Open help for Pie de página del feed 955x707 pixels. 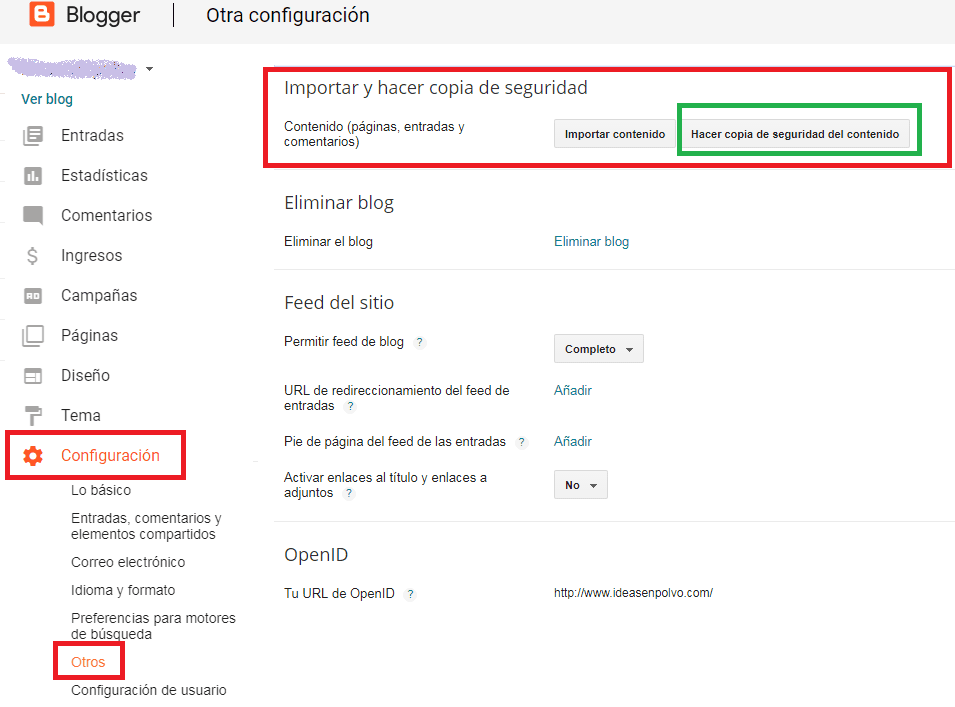coord(521,442)
